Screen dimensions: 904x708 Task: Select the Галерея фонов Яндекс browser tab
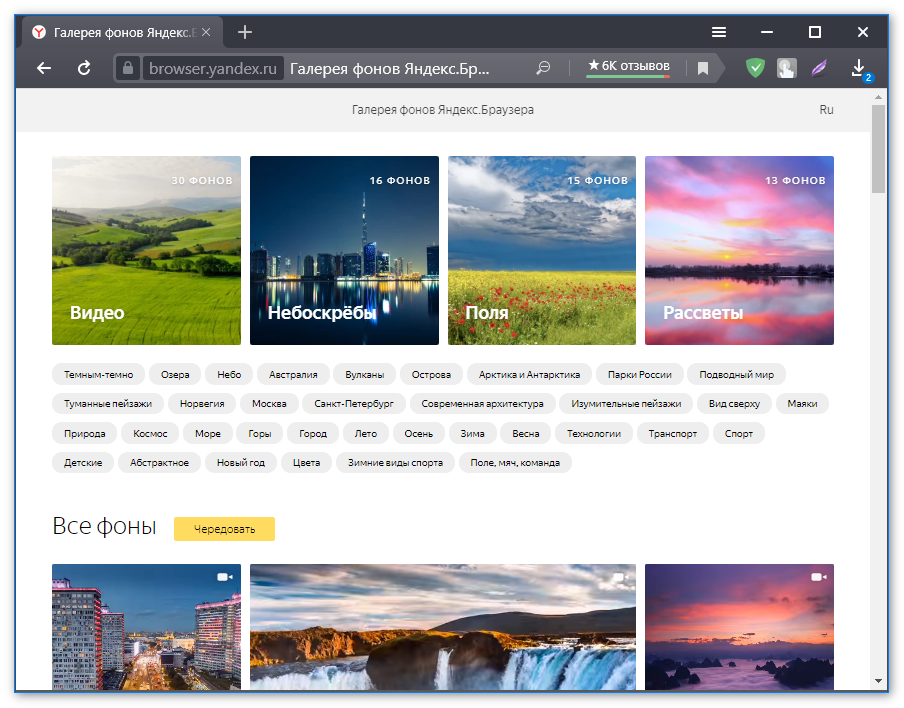[120, 32]
